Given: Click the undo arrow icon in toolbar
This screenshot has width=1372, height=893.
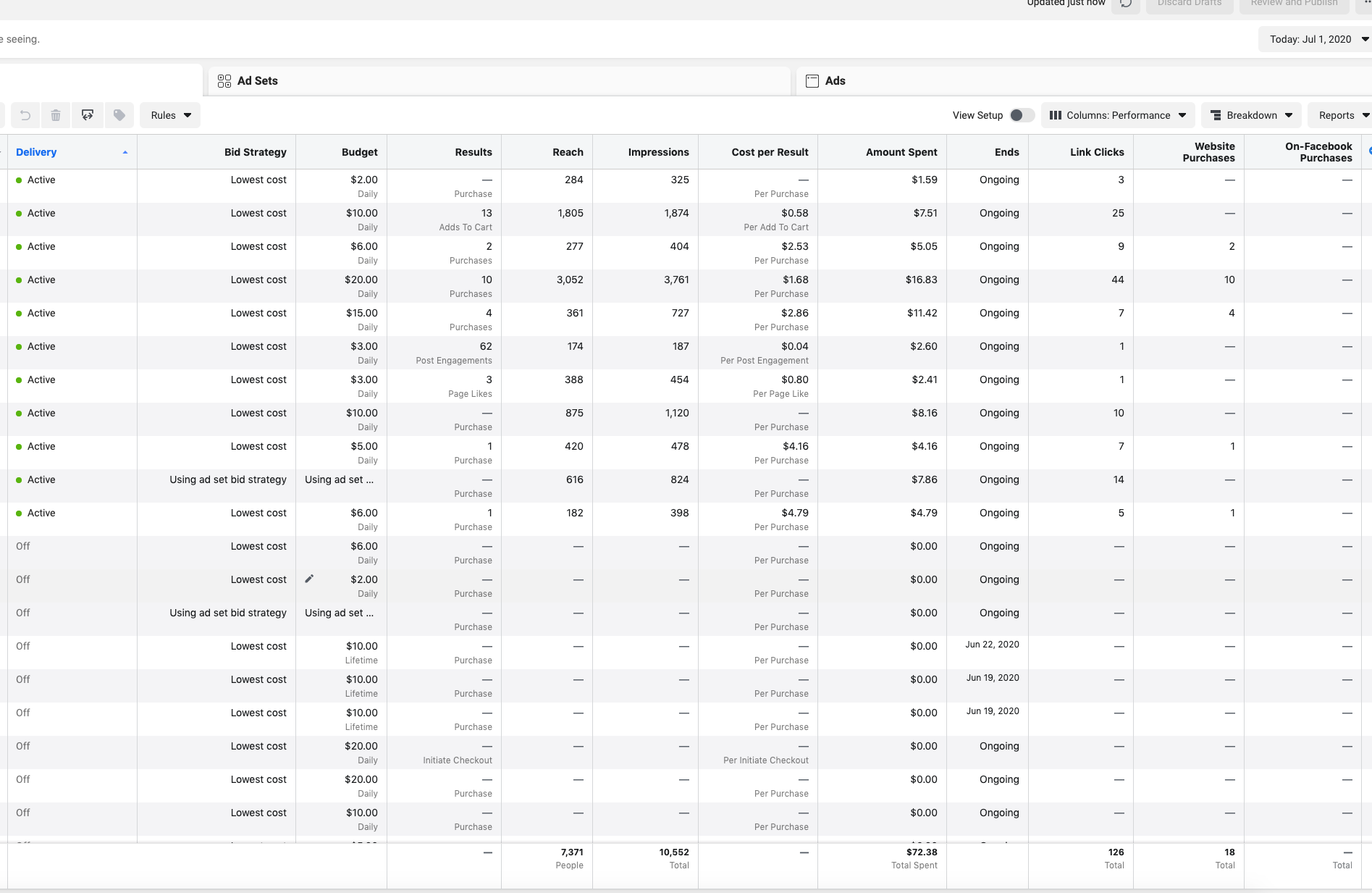Looking at the screenshot, I should coord(25,115).
